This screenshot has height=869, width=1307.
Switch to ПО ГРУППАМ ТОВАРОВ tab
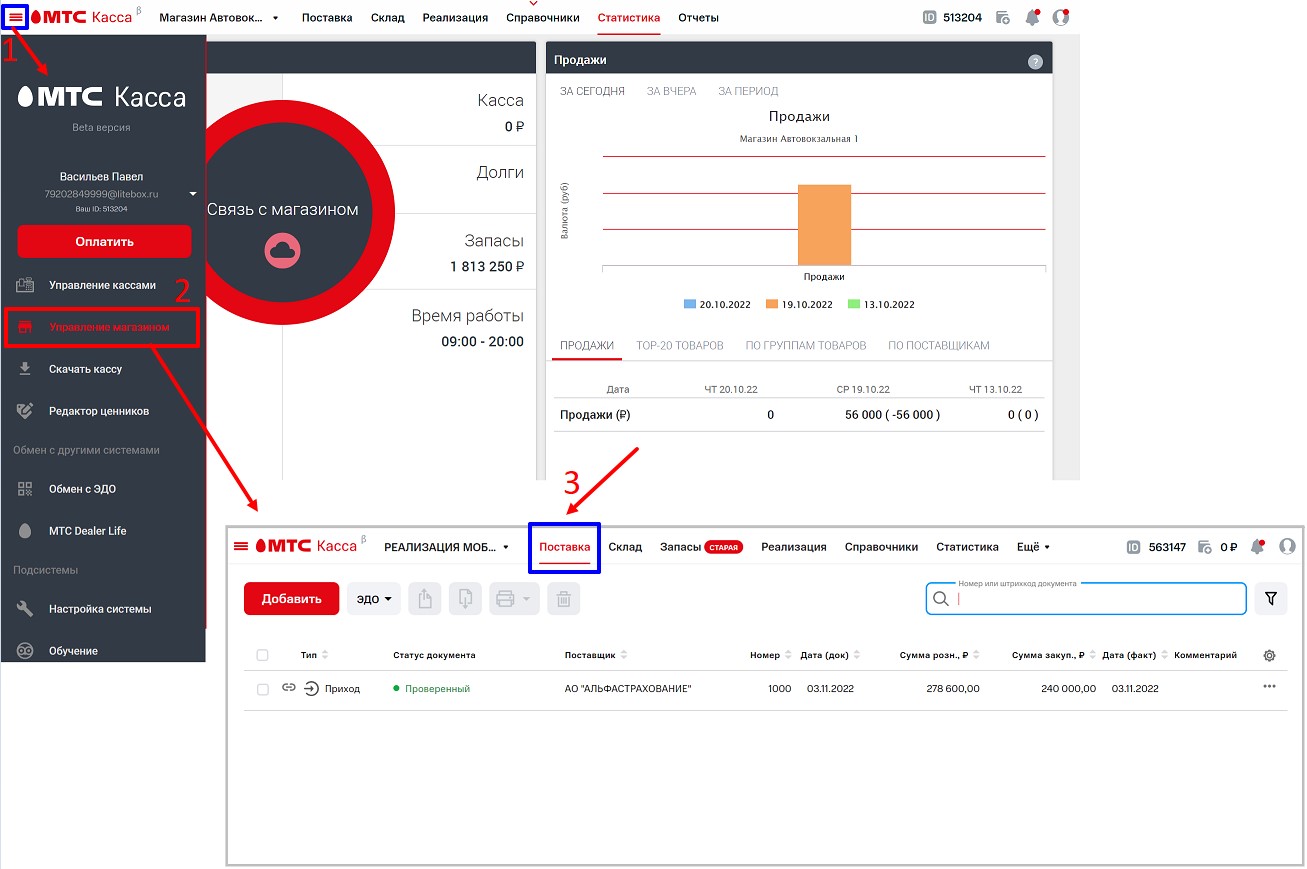pyautogui.click(x=806, y=345)
